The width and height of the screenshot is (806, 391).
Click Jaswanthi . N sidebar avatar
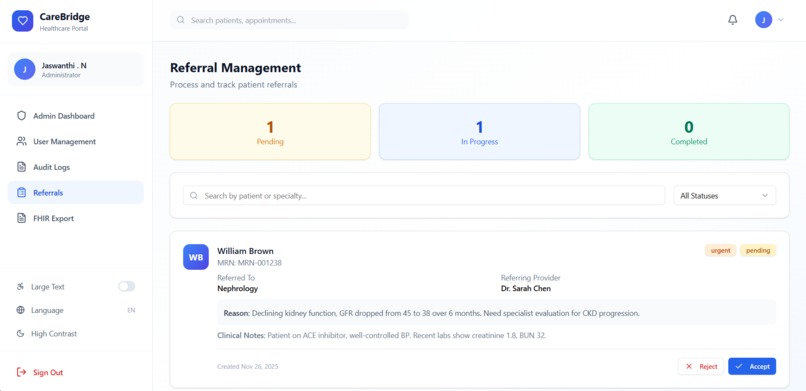coord(25,69)
